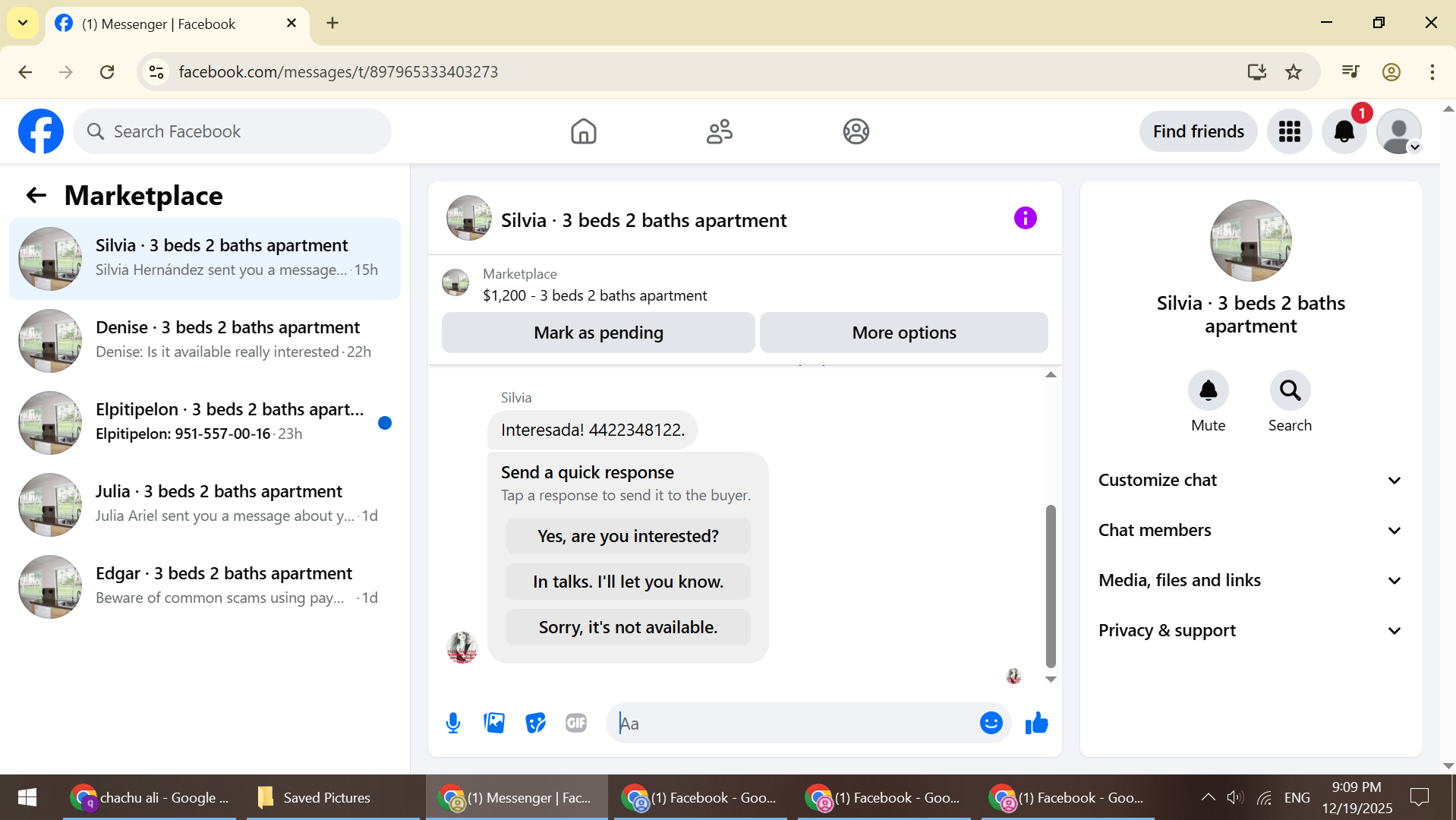Open Julia's apartment conversation
The image size is (1456, 820).
coord(205,504)
